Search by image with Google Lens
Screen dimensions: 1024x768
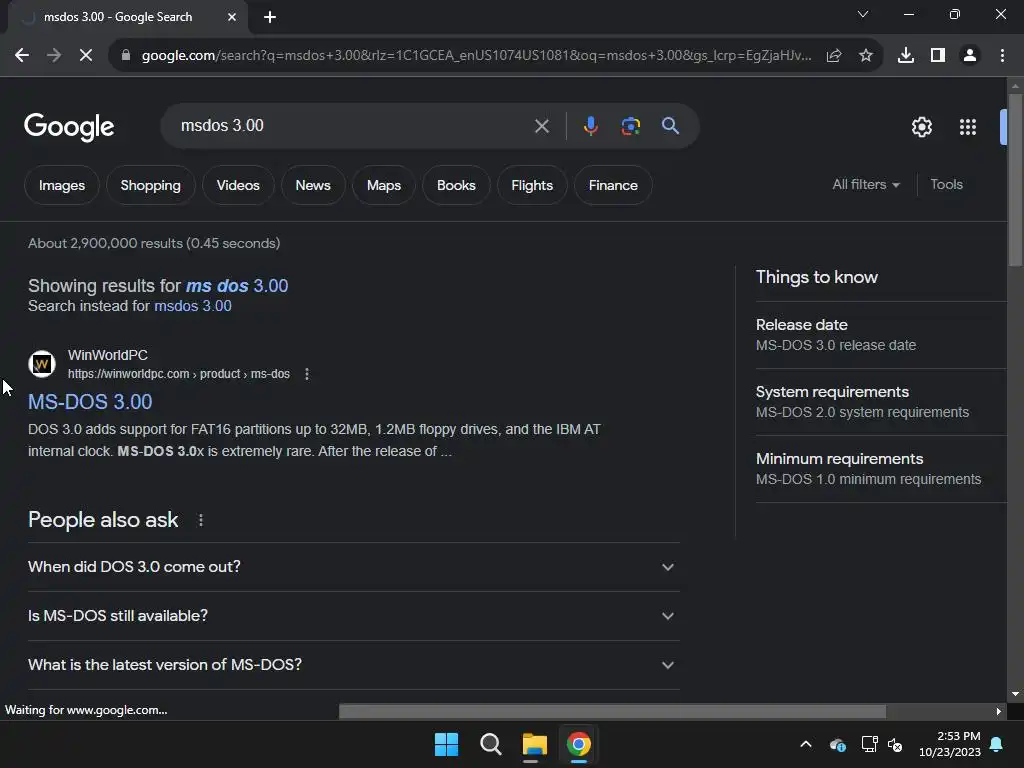[630, 126]
